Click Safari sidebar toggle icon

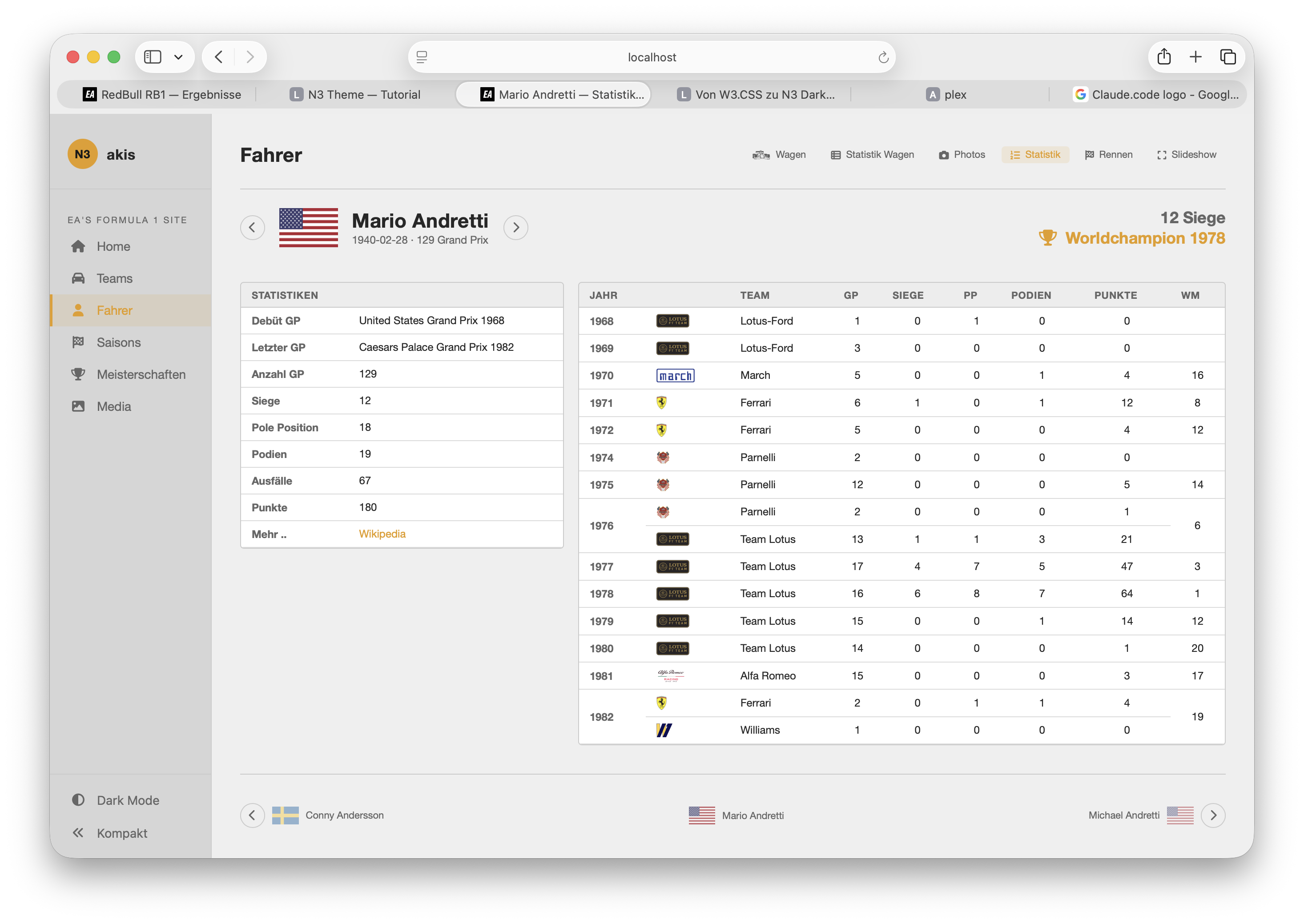click(x=153, y=57)
